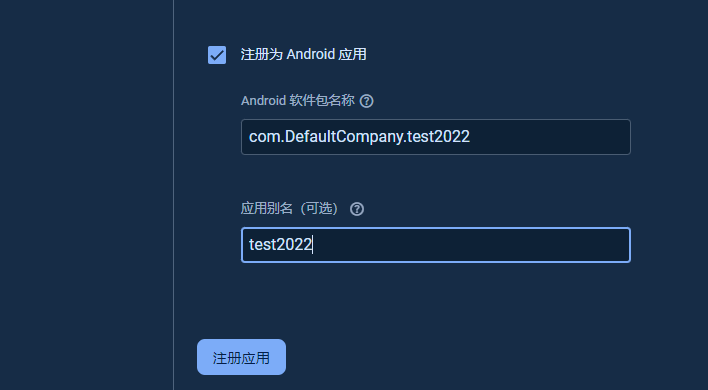This screenshot has height=390, width=708.
Task: Click the word DefaultCompany in package field
Action: [344, 137]
